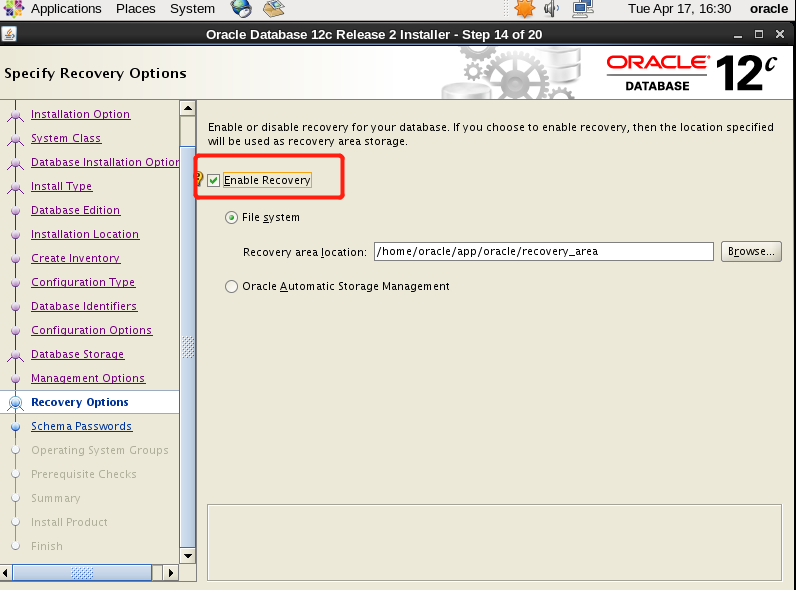The height and width of the screenshot is (590, 796).
Task: Click the oracle user menu
Action: [x=769, y=9]
